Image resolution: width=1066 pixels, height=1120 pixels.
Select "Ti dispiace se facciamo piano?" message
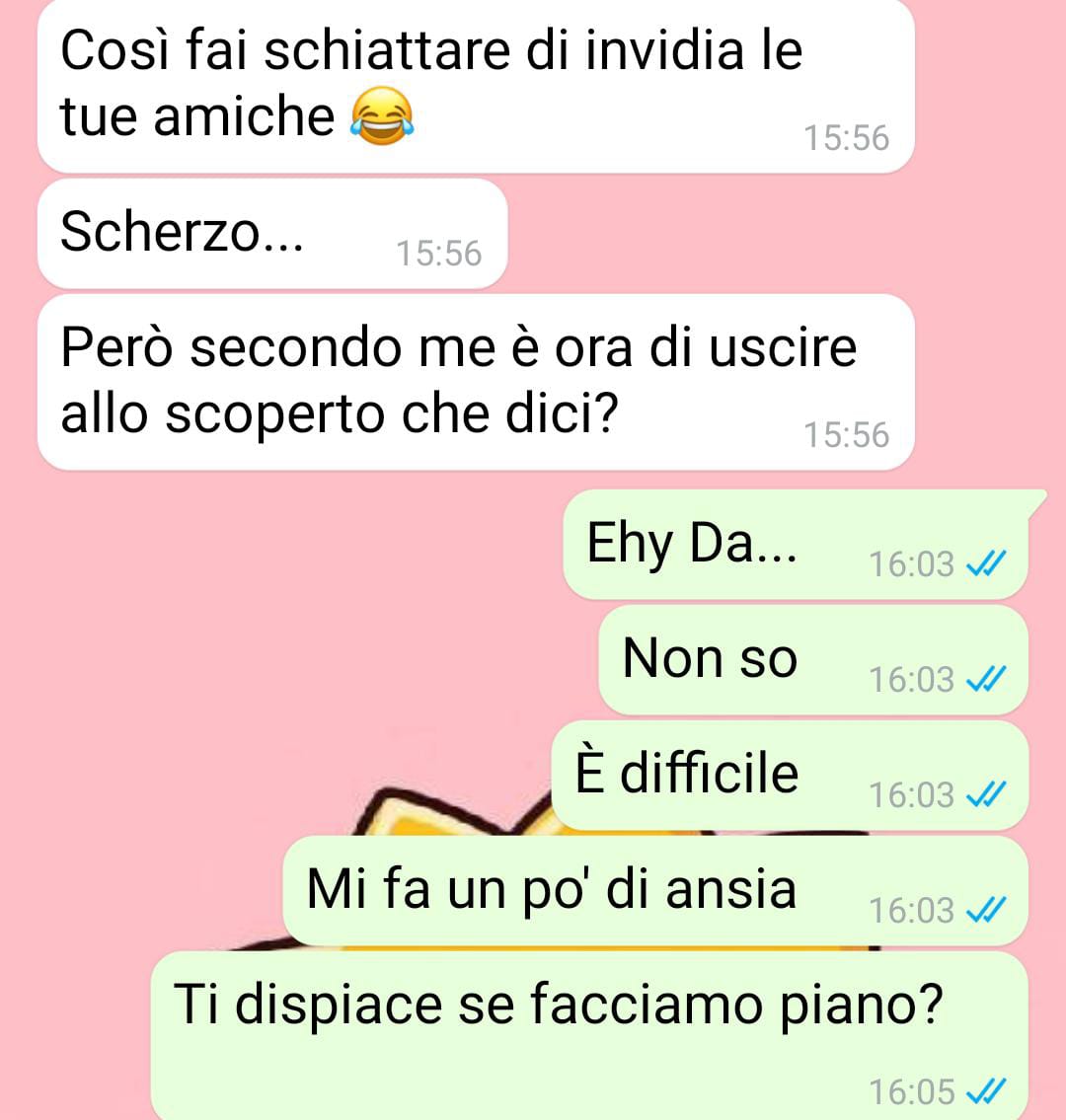click(x=589, y=1036)
